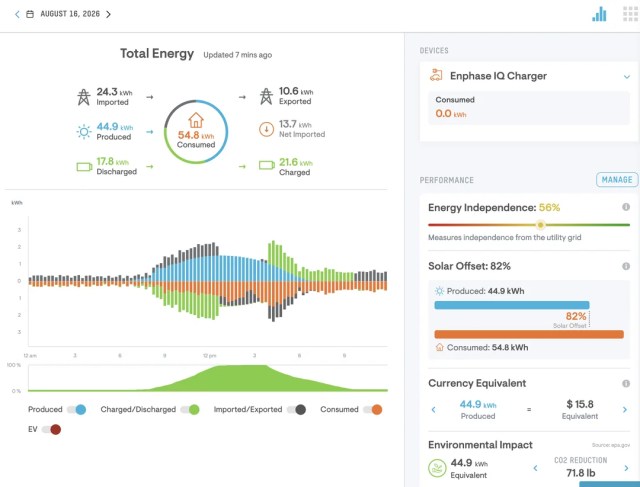Click the blue Produced bar in Solar Offset
The height and width of the screenshot is (487, 640).
(x=512, y=305)
